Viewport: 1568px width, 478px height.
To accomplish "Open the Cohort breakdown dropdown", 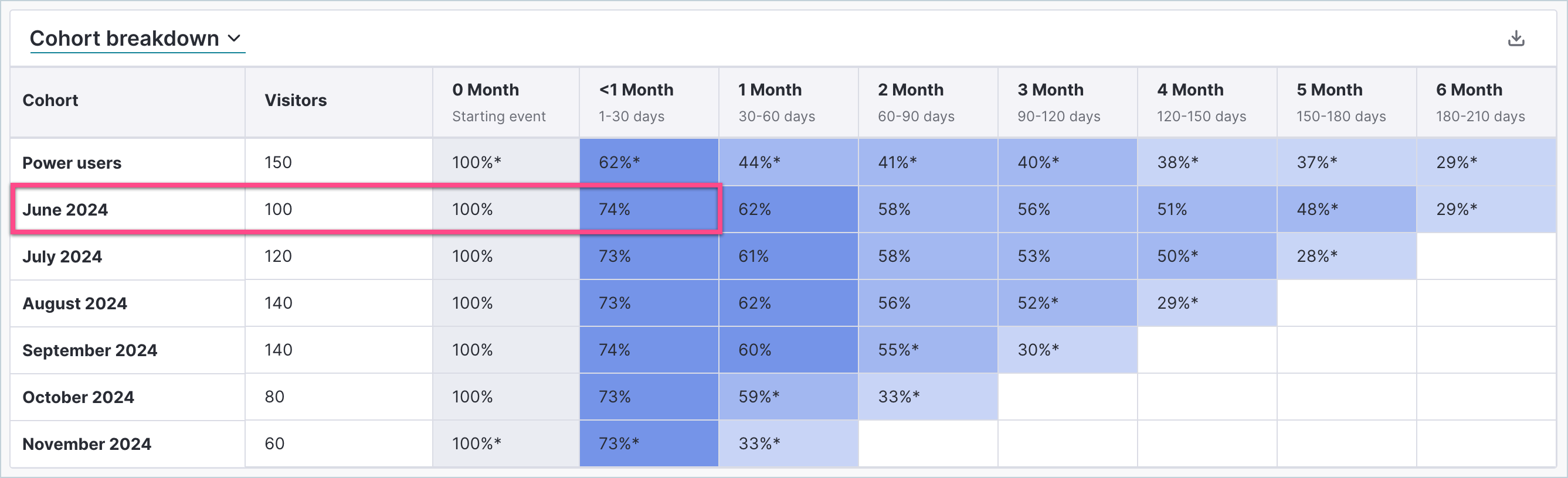I will [137, 38].
